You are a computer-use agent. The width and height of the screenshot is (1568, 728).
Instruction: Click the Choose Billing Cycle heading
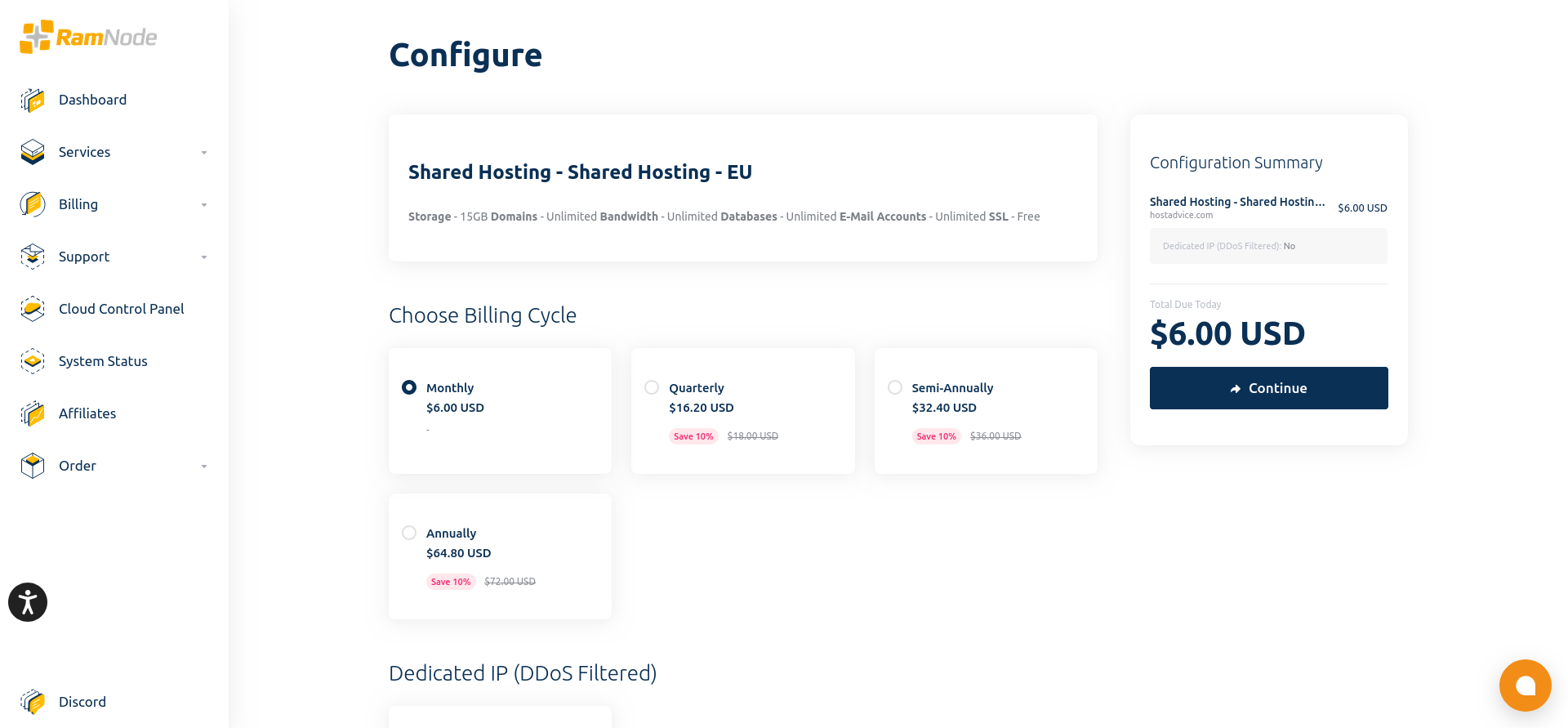[483, 315]
